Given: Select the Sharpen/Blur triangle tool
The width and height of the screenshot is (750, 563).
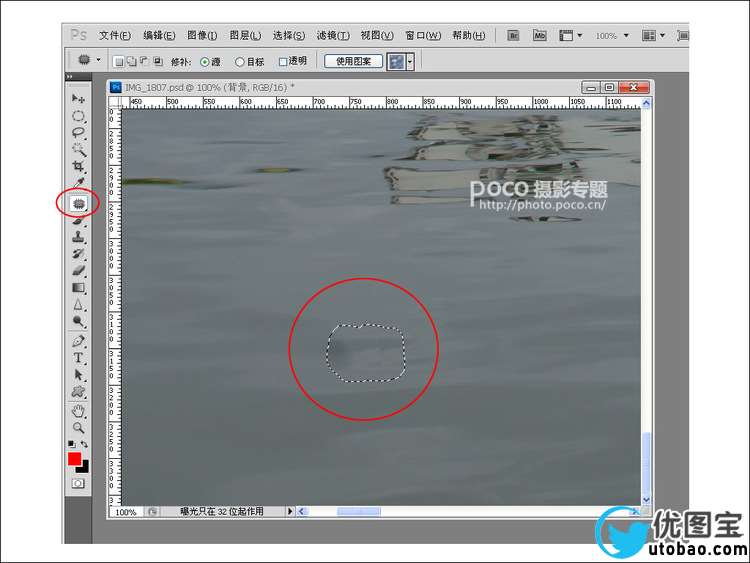Looking at the screenshot, I should point(78,305).
